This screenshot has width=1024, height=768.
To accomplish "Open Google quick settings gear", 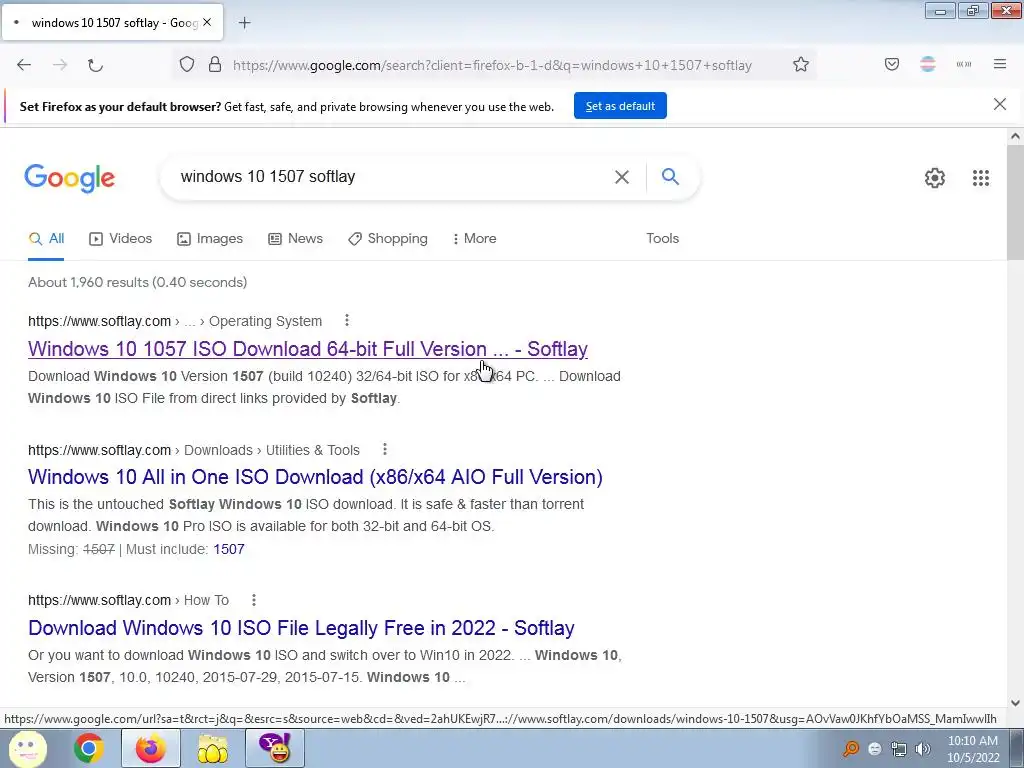I will point(935,178).
